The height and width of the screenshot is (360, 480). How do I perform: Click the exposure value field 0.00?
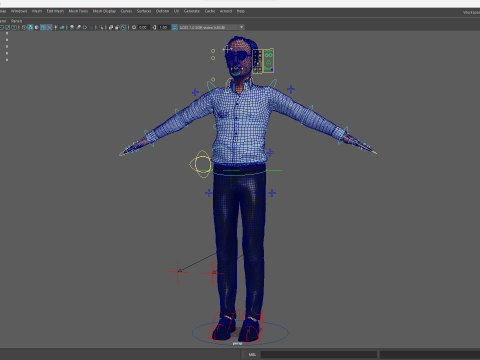click(x=144, y=27)
